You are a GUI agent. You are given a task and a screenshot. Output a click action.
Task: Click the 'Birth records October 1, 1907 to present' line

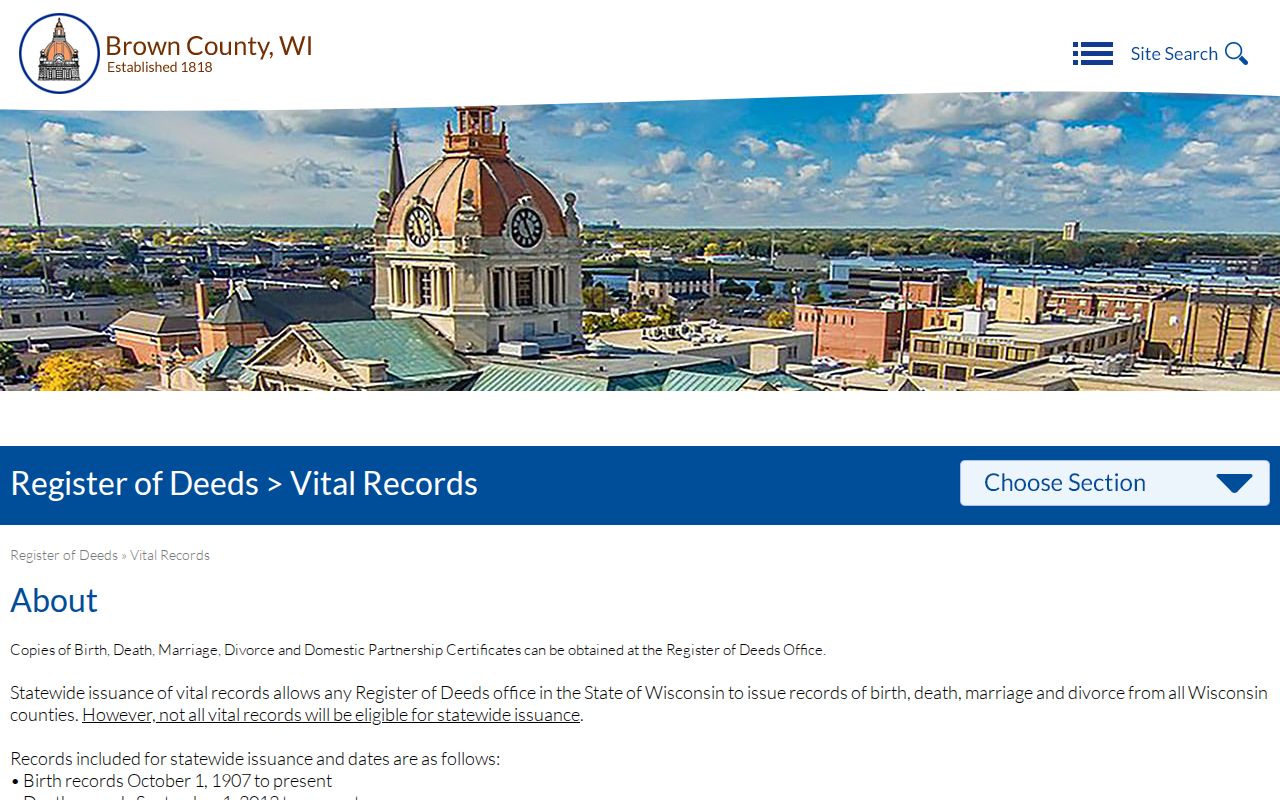click(x=171, y=781)
